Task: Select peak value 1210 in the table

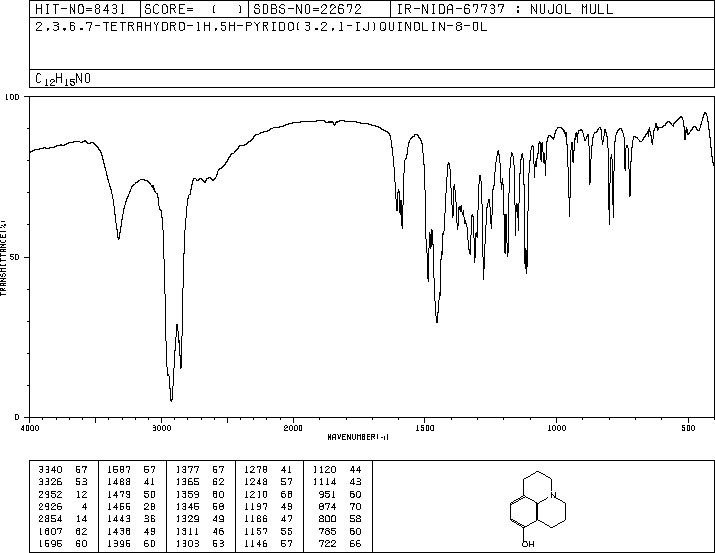Action: tap(256, 494)
